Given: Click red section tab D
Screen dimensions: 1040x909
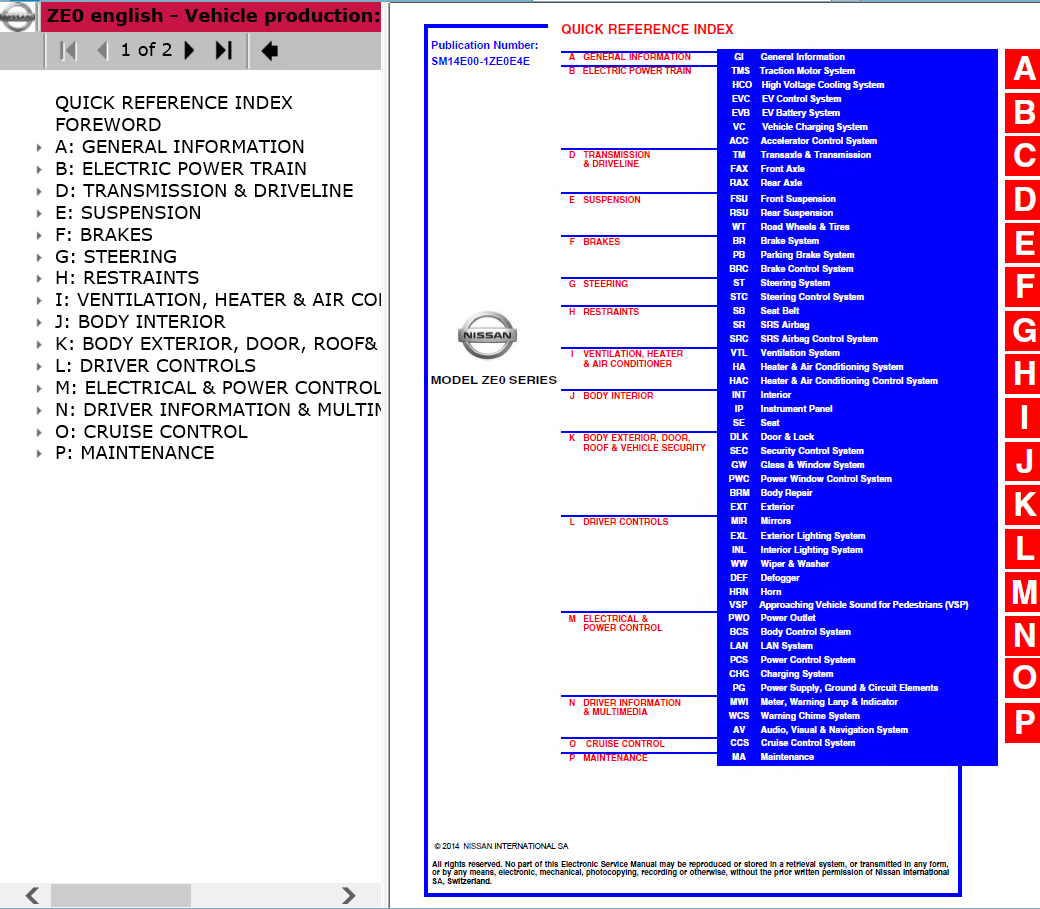Looking at the screenshot, I should pos(1023,200).
